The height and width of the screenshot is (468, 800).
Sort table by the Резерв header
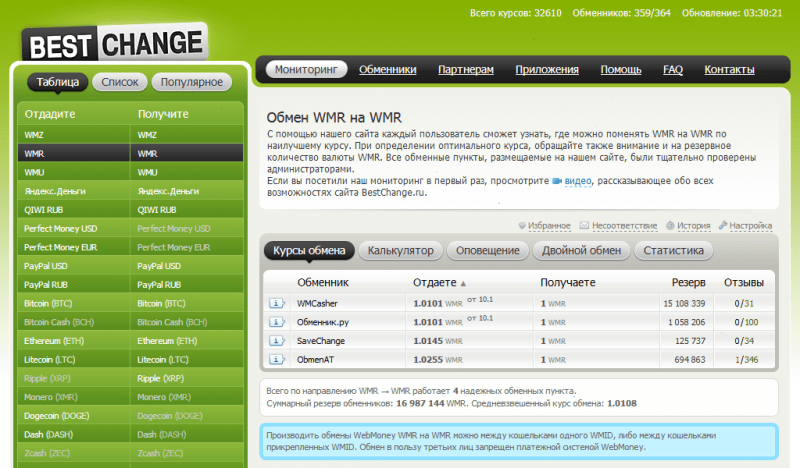pos(688,282)
